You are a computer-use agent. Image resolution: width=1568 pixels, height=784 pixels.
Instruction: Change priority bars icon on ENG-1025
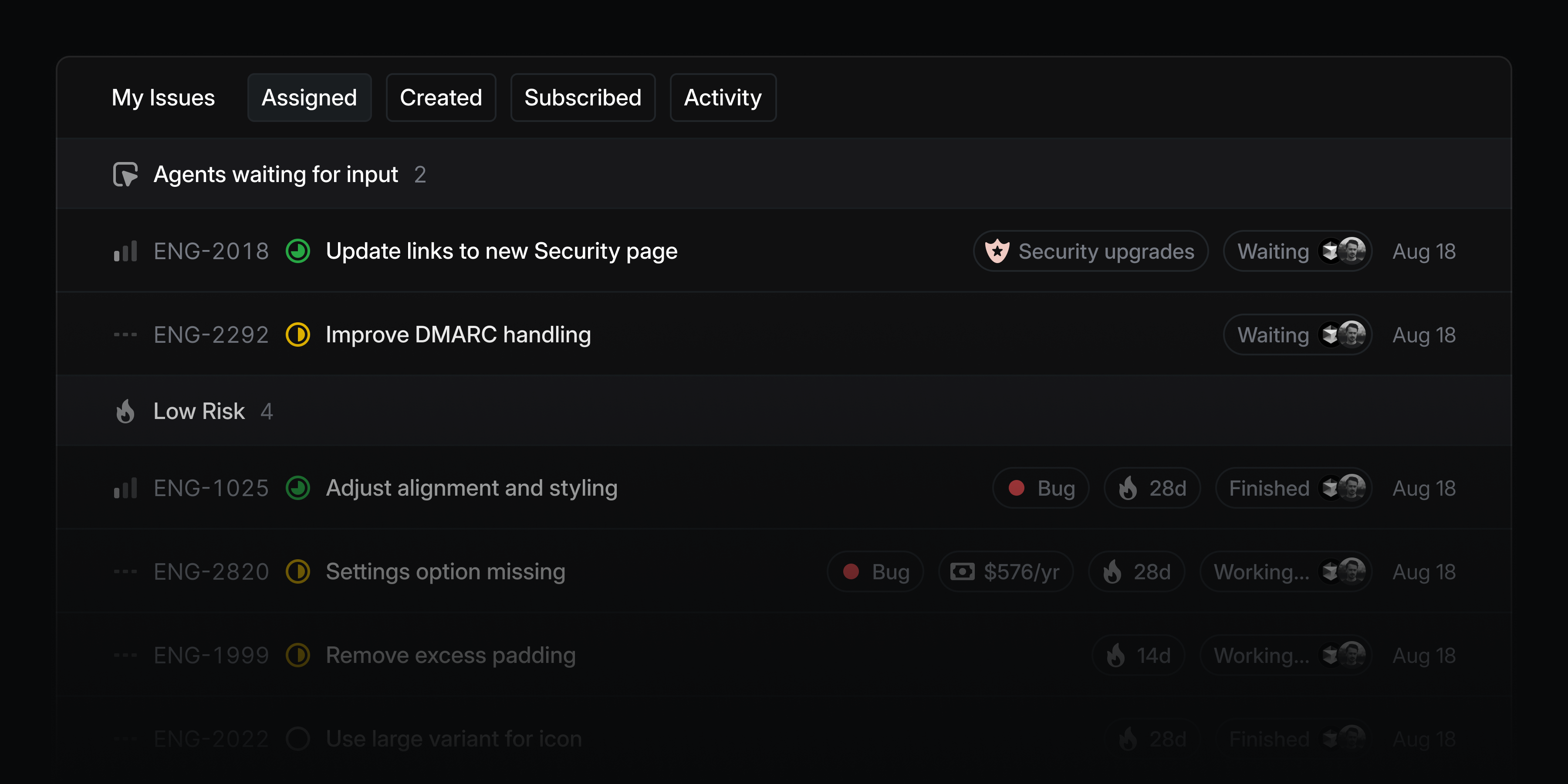tap(125, 487)
